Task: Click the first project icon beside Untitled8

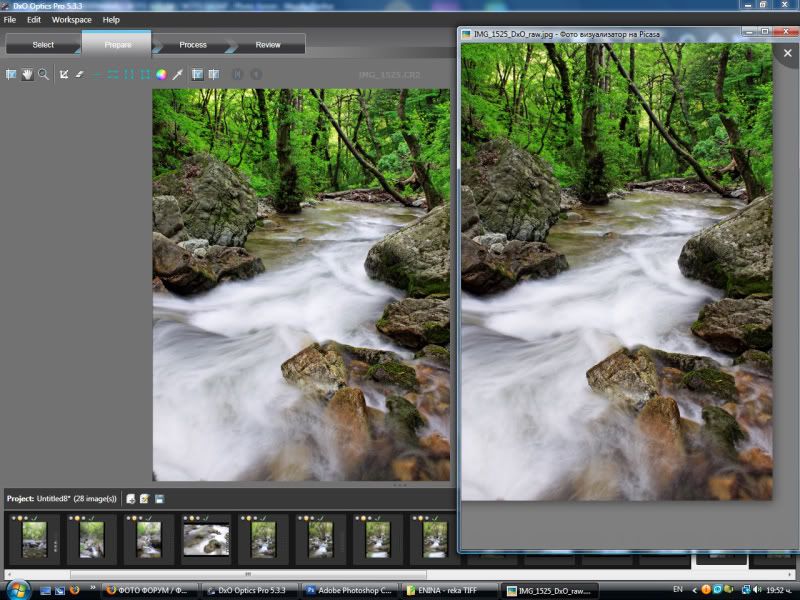Action: click(131, 498)
